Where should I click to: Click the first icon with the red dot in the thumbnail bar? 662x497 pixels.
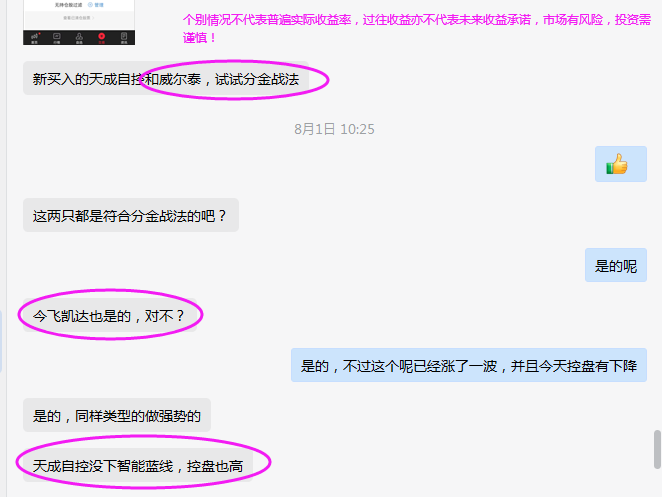coord(35,37)
